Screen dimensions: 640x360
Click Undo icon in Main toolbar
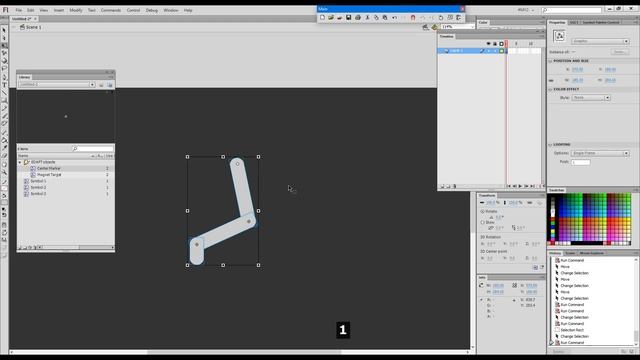click(x=394, y=18)
